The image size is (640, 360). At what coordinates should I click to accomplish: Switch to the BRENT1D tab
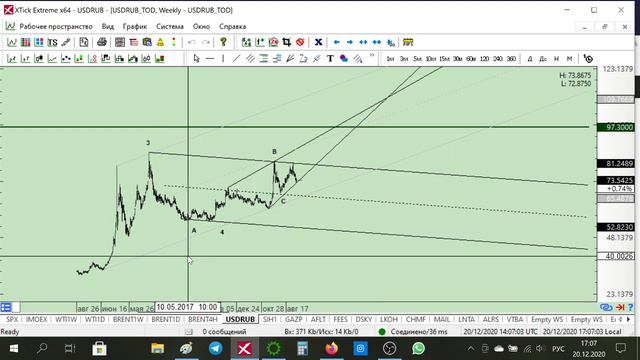point(165,319)
